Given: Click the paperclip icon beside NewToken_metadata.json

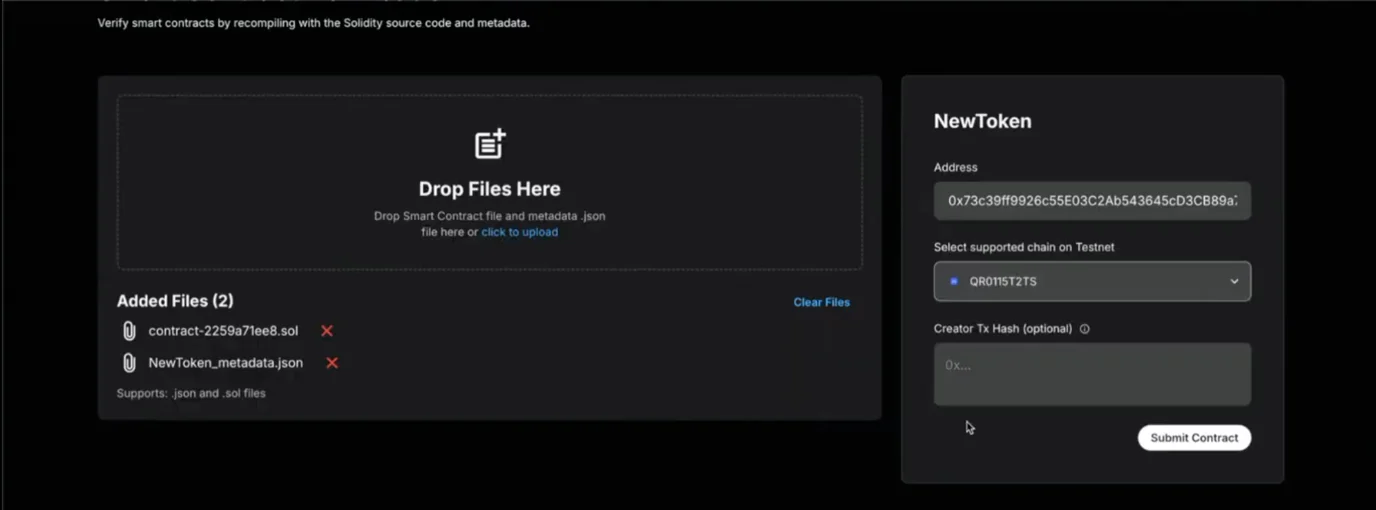Looking at the screenshot, I should coord(128,363).
